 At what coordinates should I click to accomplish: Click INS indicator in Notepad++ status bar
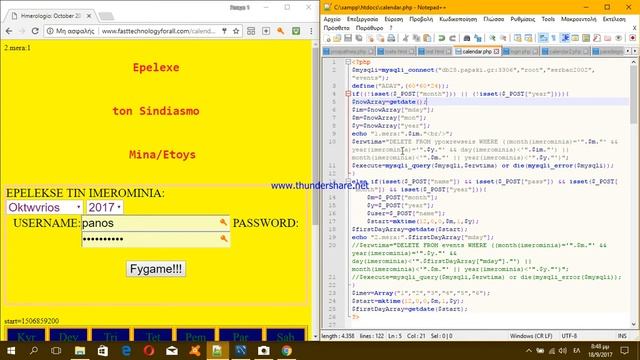click(x=622, y=336)
